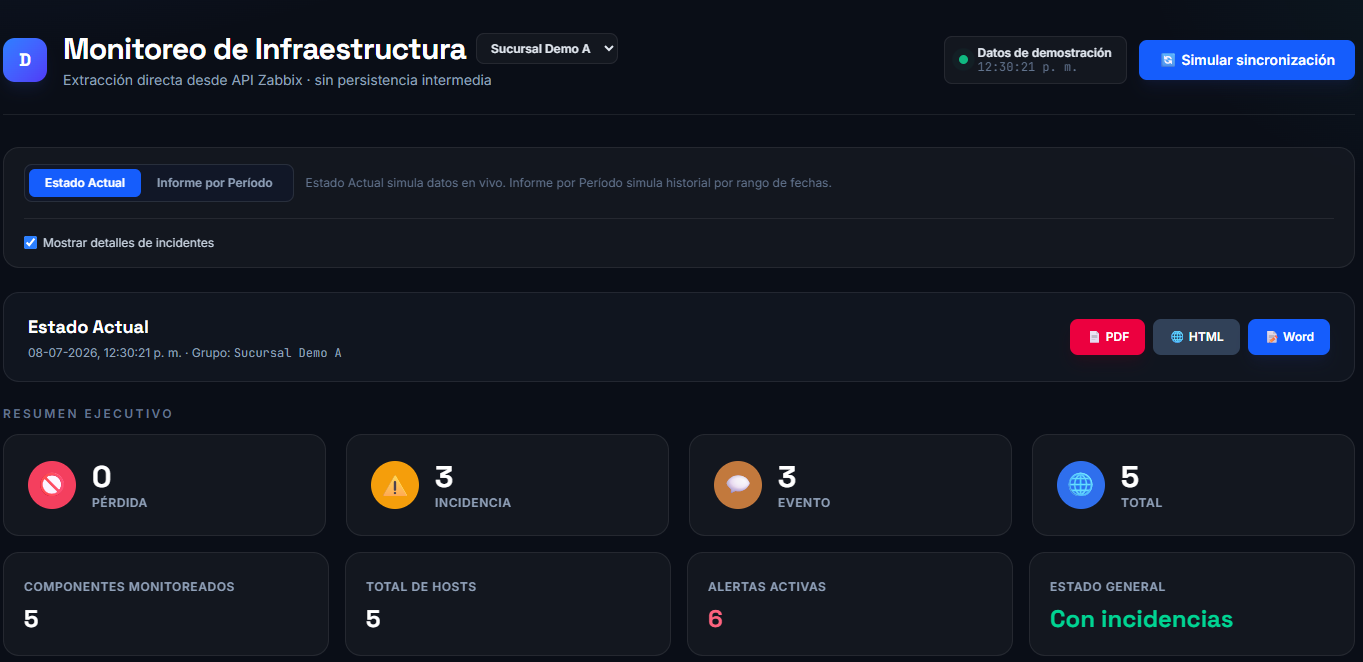Click the blue D logo icon

(x=25, y=60)
